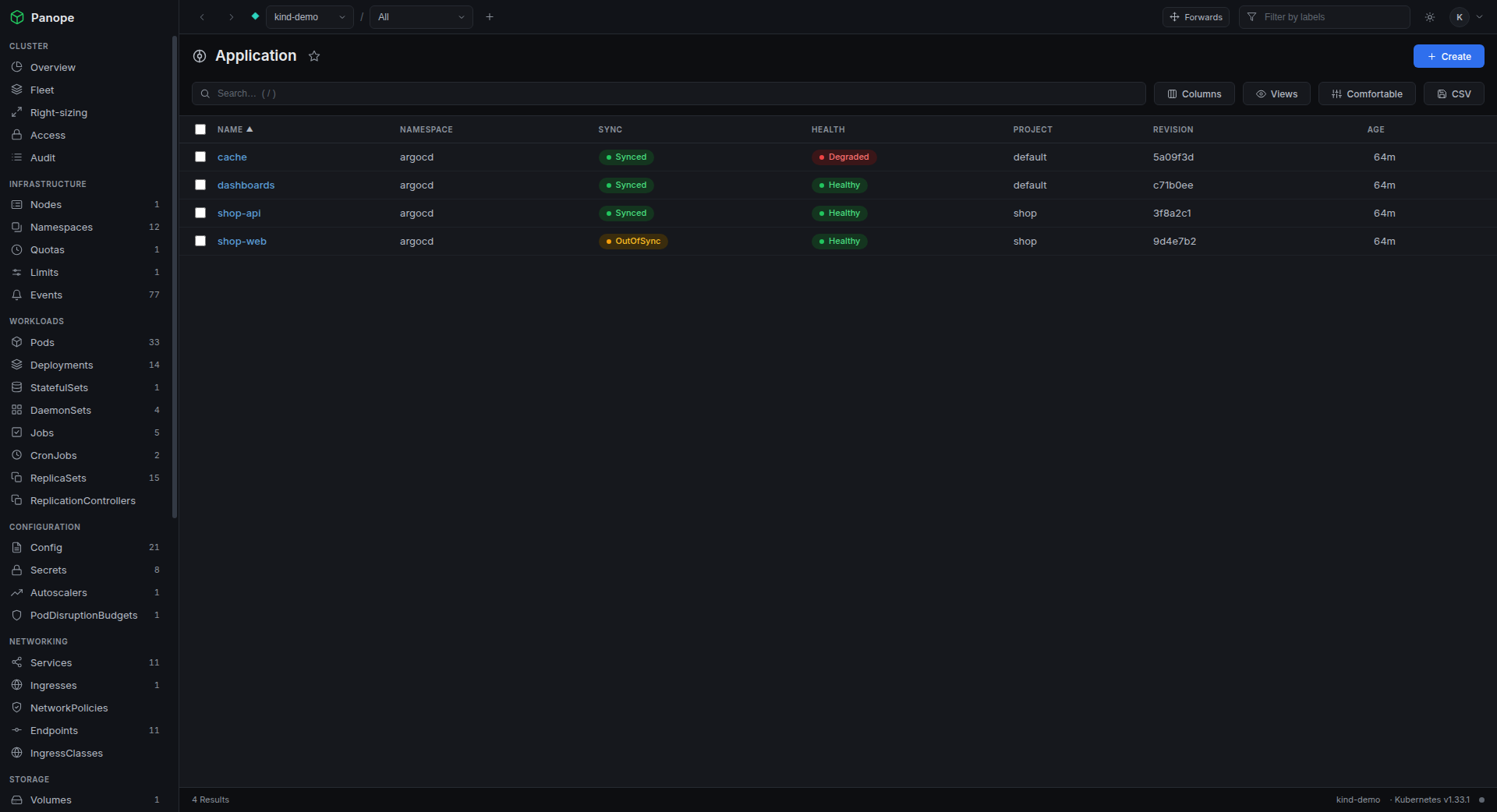Click the Autoscalers trend icon
Viewport: 1497px width, 812px height.
[x=16, y=592]
